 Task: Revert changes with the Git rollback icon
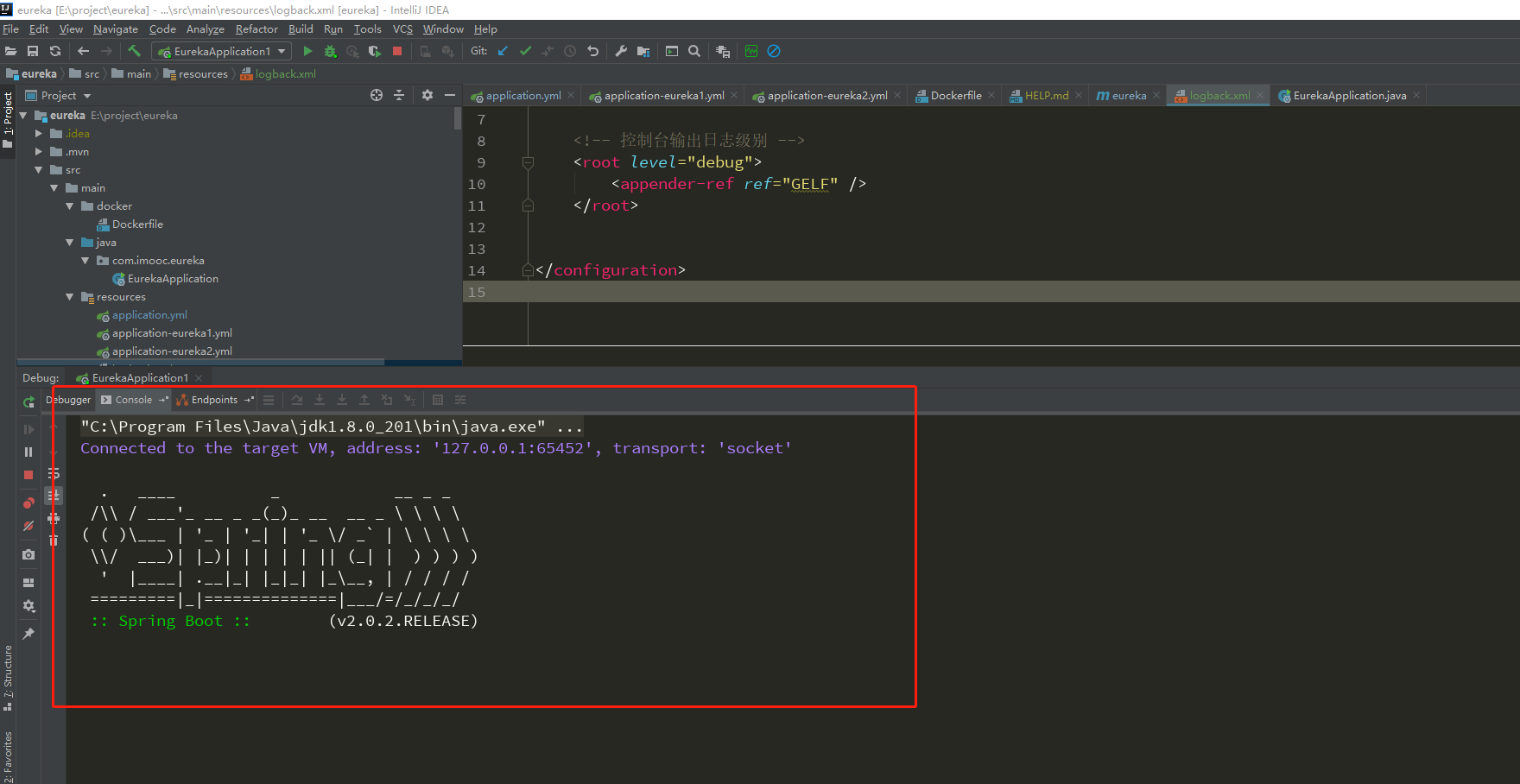coord(592,51)
